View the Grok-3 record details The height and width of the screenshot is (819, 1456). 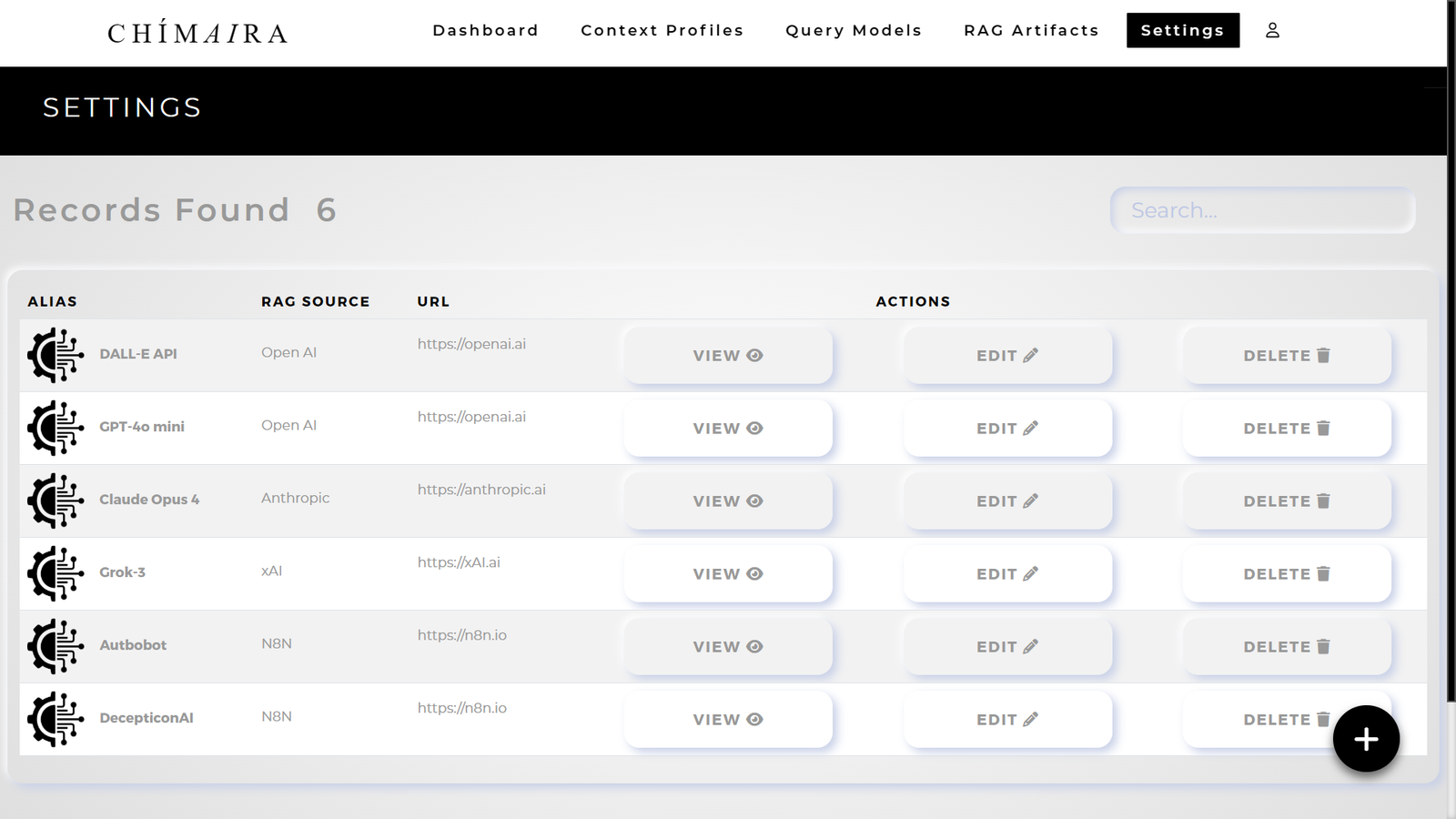[x=727, y=574]
